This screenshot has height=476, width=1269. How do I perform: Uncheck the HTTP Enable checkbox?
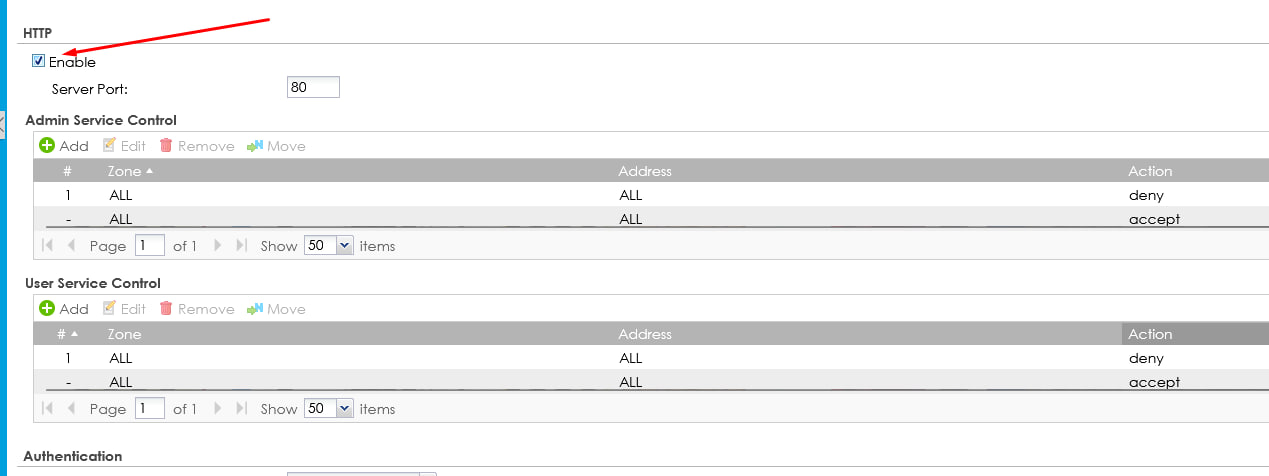39,61
